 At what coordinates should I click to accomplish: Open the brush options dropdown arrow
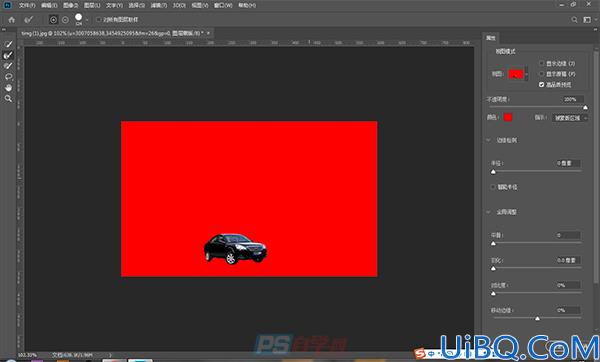pos(87,20)
